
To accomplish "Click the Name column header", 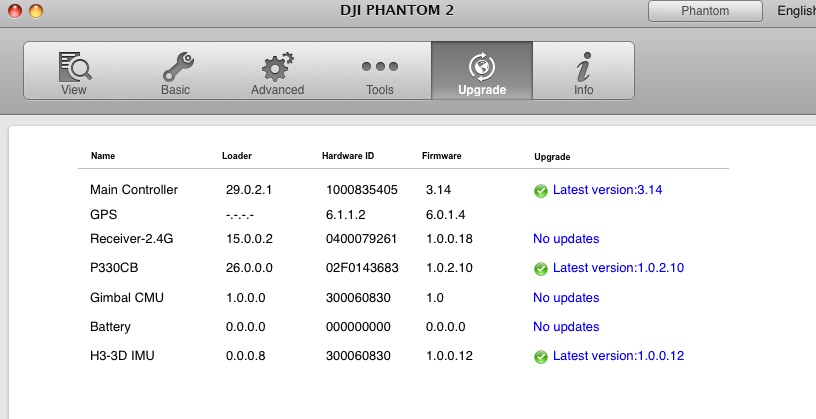I will (x=103, y=156).
